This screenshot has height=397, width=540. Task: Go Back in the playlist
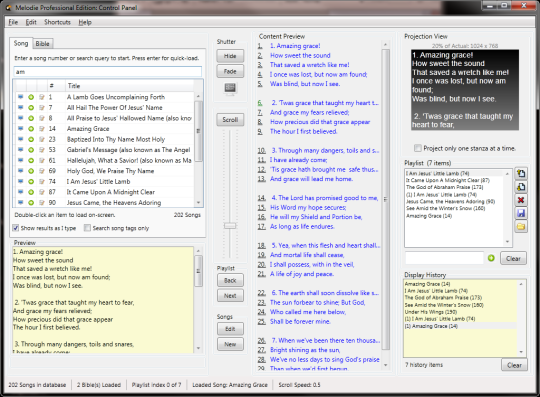[230, 280]
